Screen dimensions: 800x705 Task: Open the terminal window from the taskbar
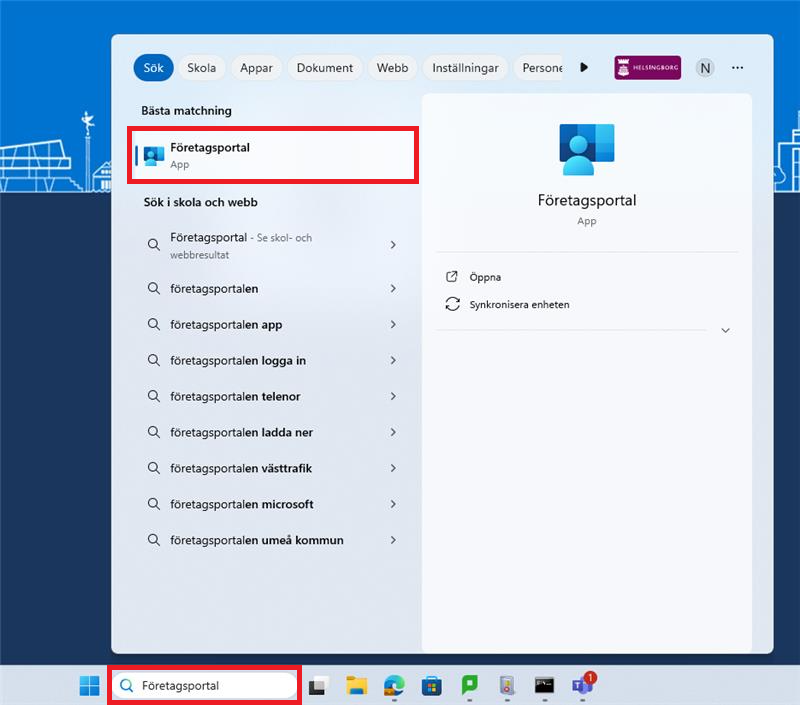tap(544, 685)
